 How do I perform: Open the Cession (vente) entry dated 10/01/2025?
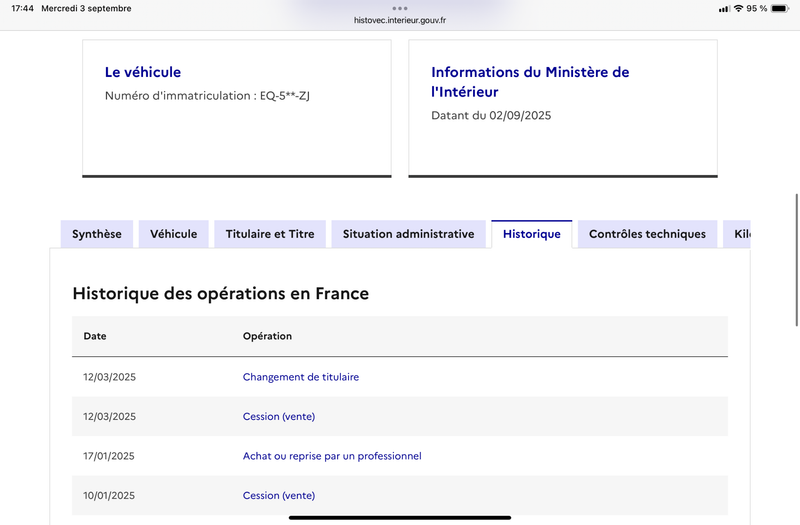point(279,495)
